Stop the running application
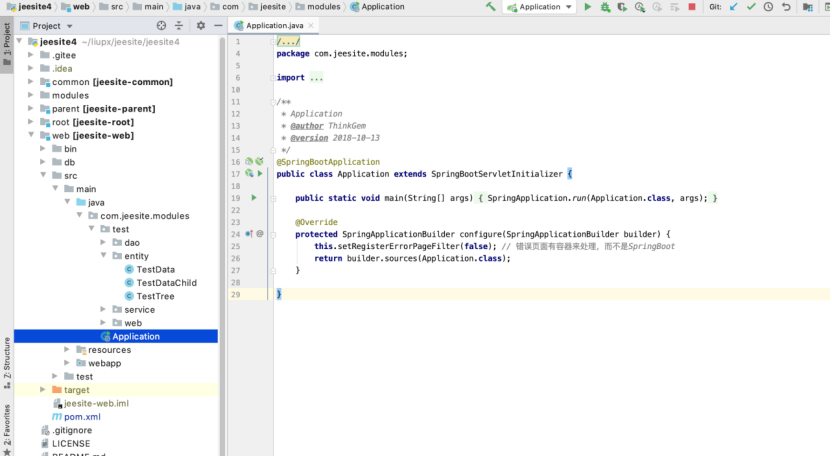 (692, 7)
